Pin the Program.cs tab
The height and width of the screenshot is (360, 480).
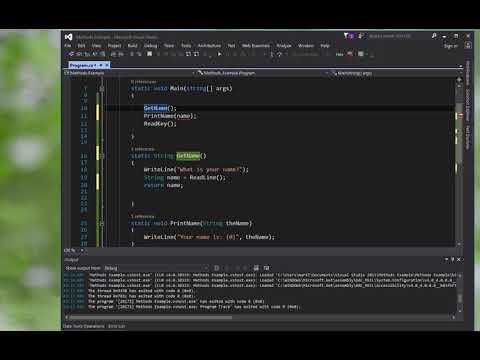[101, 65]
